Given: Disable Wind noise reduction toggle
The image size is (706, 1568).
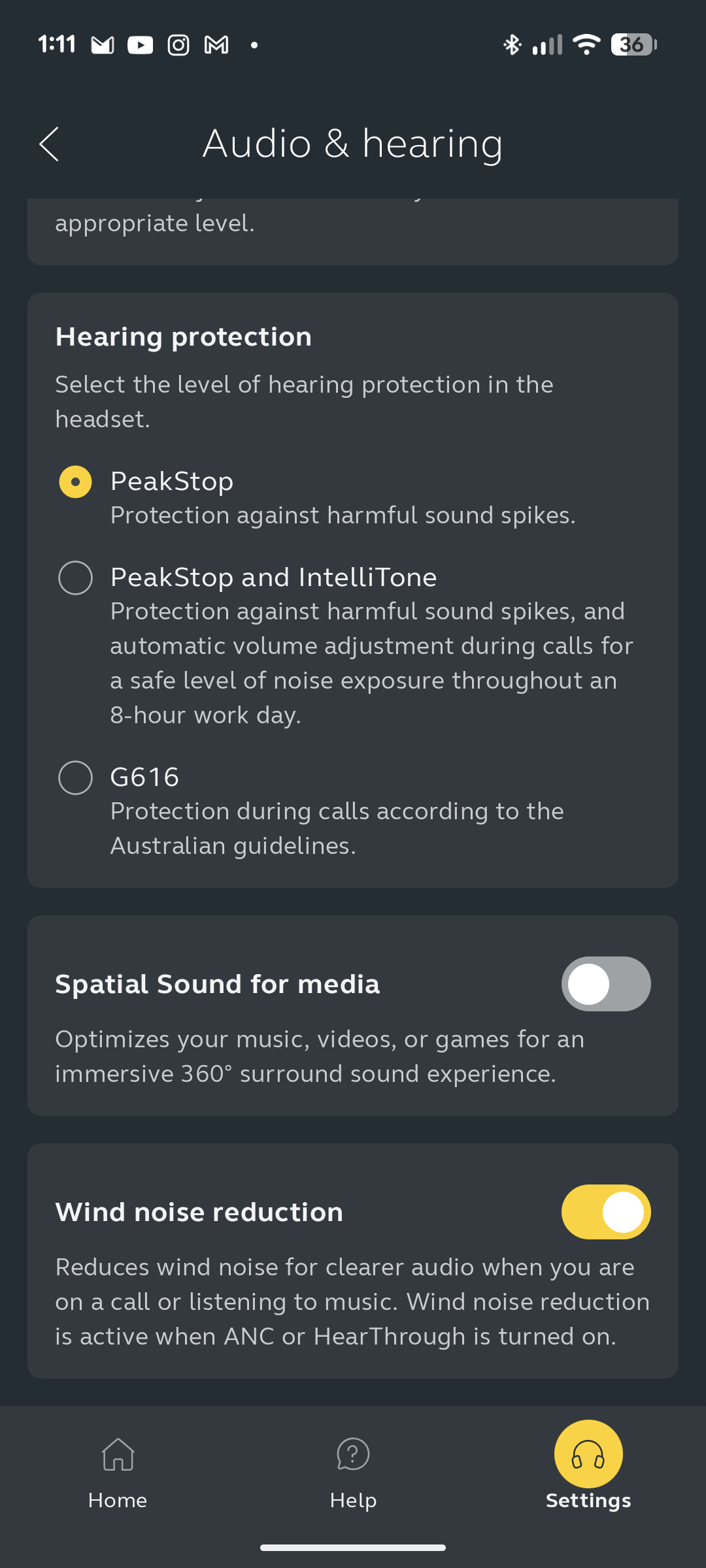Looking at the screenshot, I should click(x=606, y=1212).
